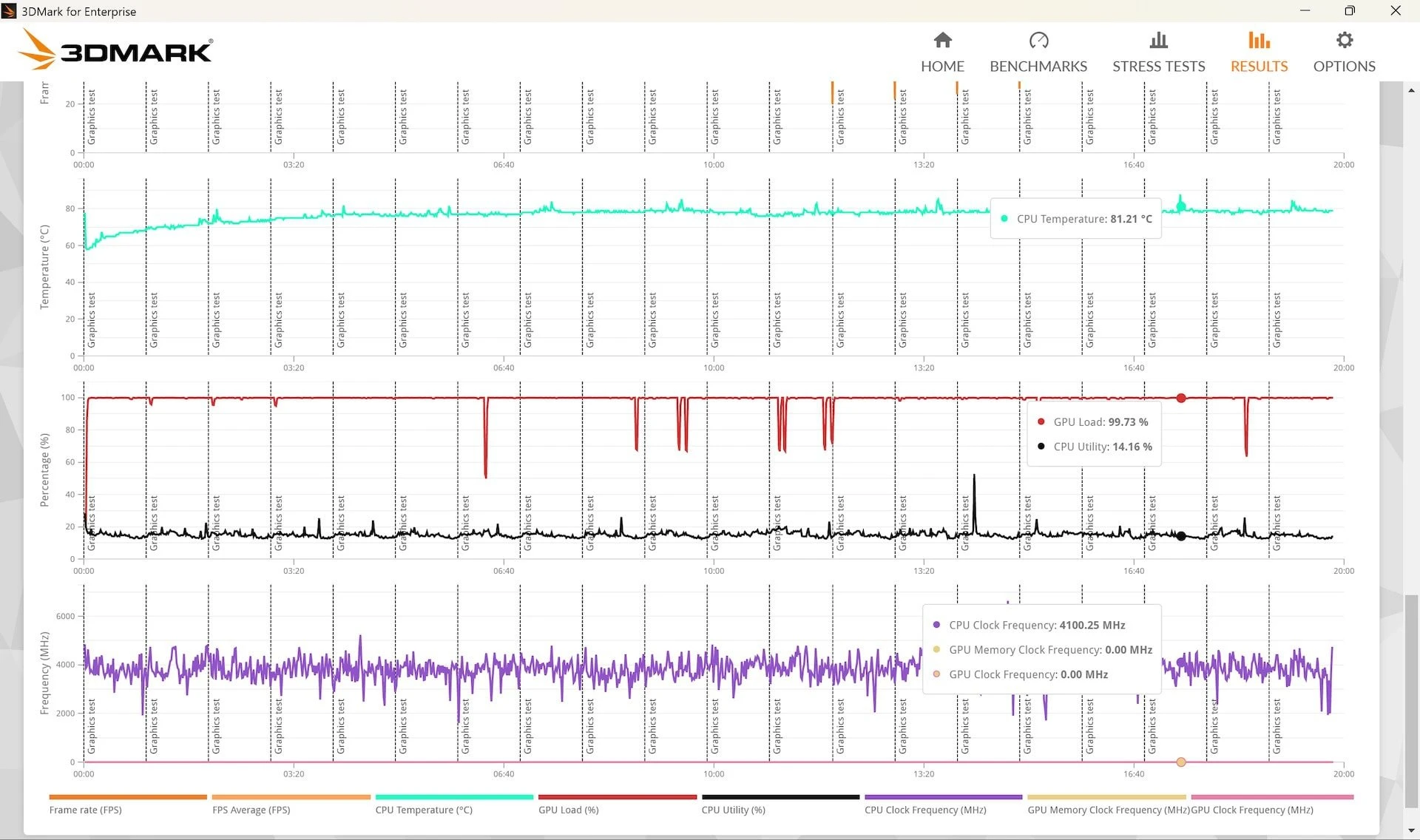Click the Stress Tests bar chart icon
1420x840 pixels.
(x=1159, y=40)
